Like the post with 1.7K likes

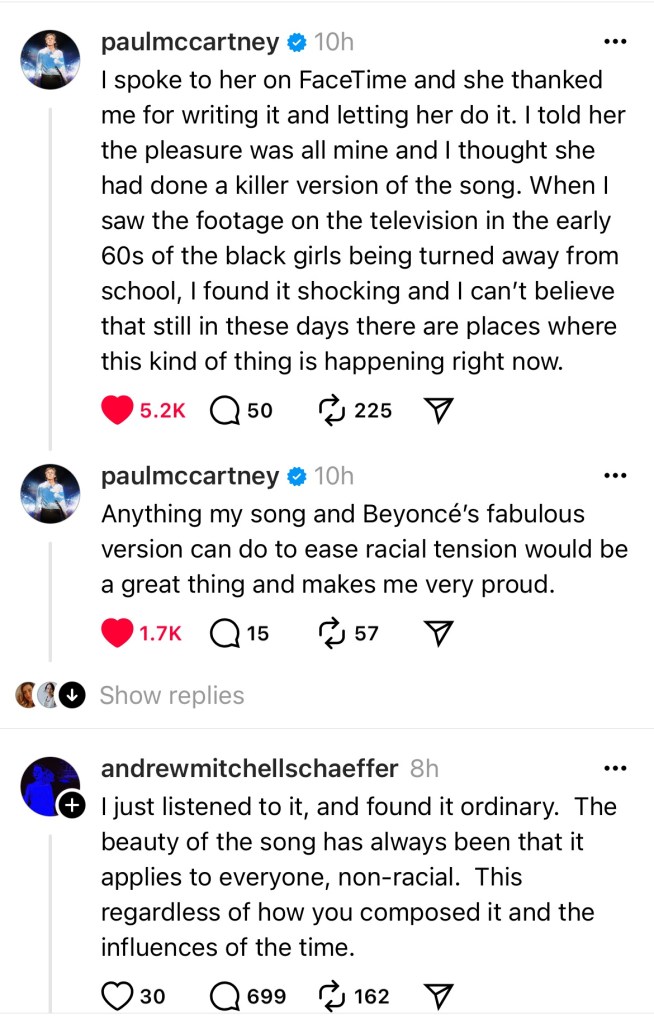click(x=118, y=633)
